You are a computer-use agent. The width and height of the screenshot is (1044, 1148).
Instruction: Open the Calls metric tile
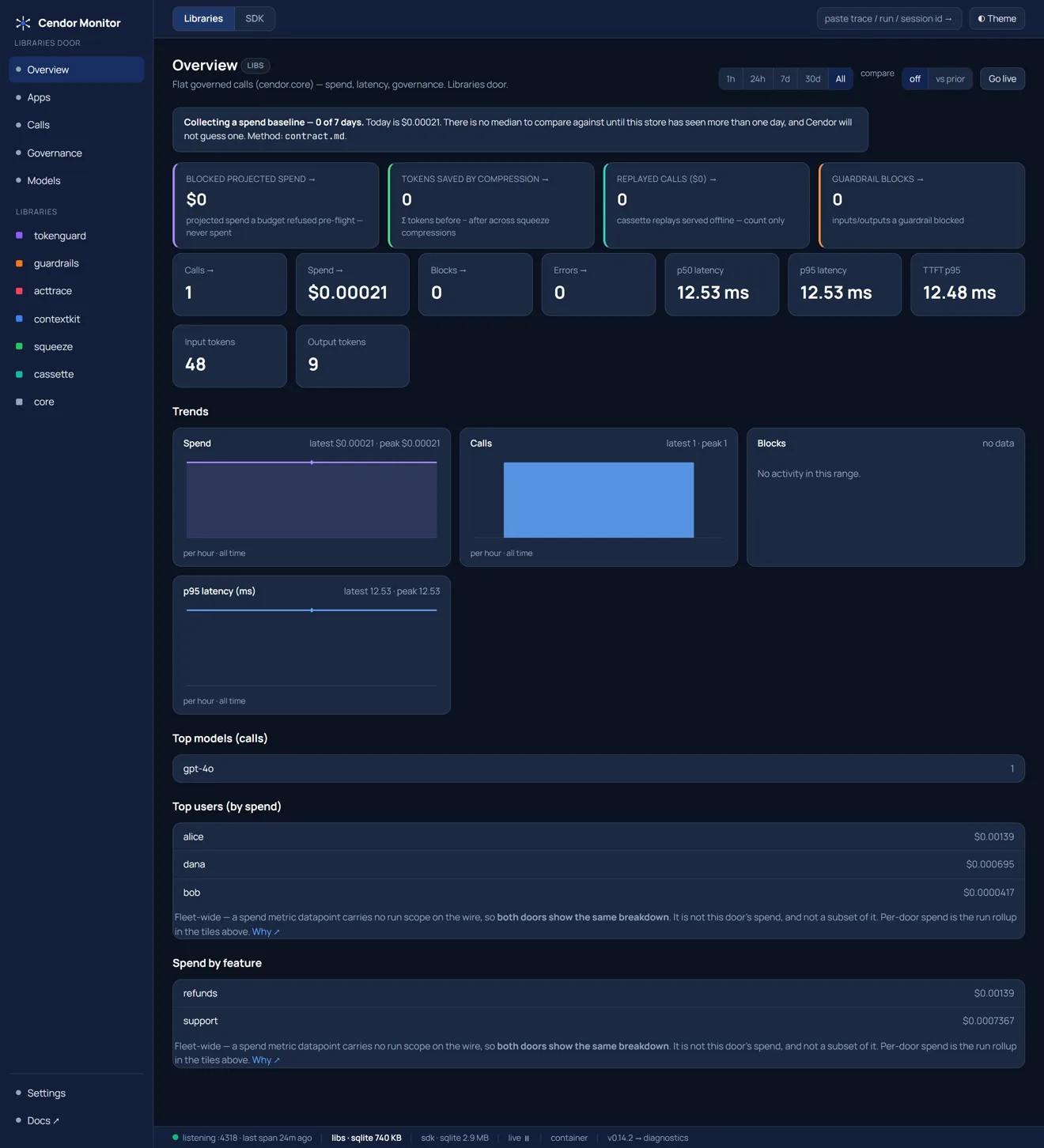(229, 285)
